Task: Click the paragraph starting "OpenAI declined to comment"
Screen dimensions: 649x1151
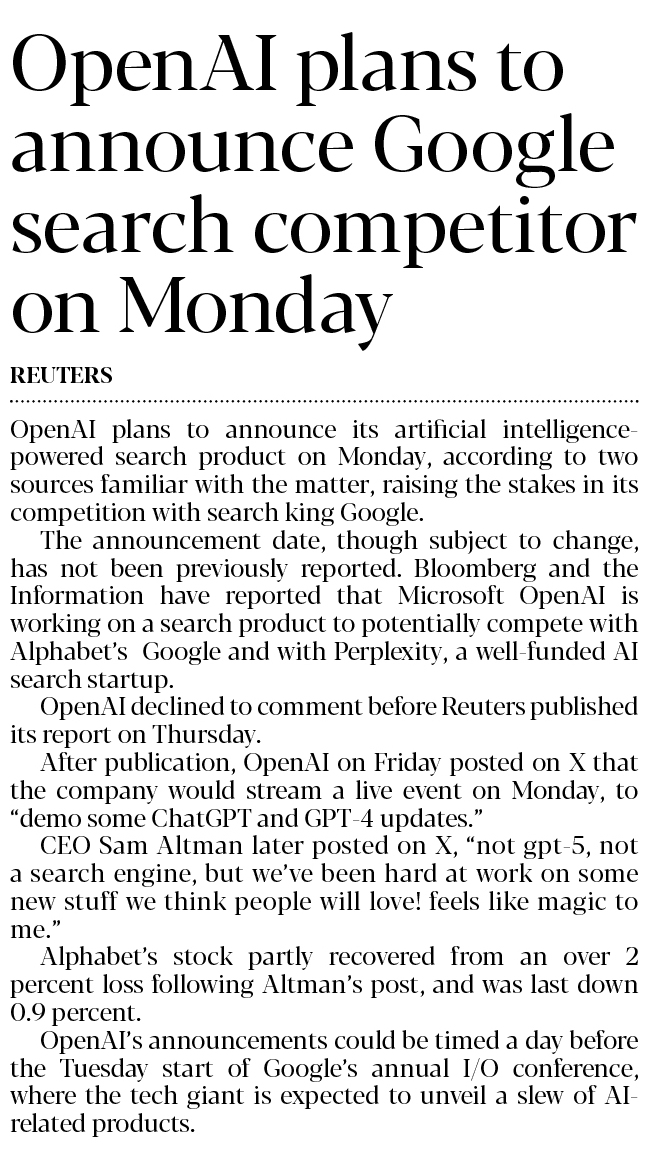Action: coord(324,720)
